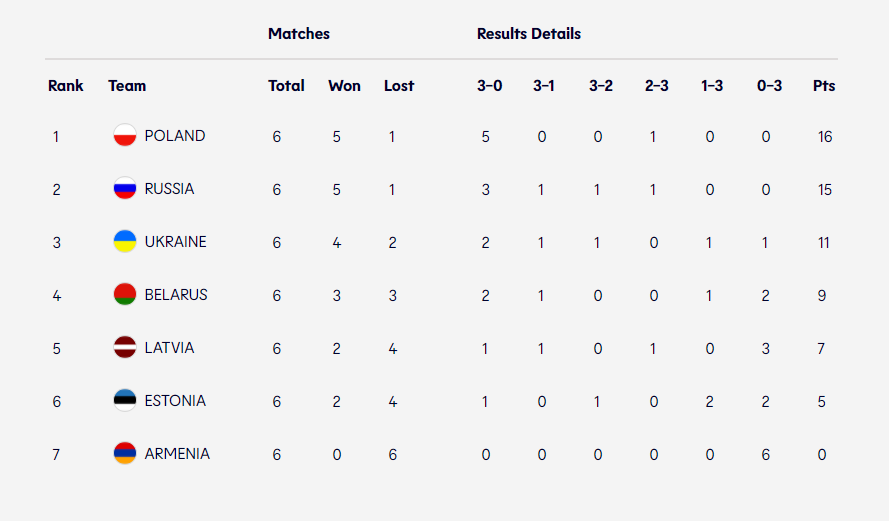Click Poland's 16 points value

[824, 137]
